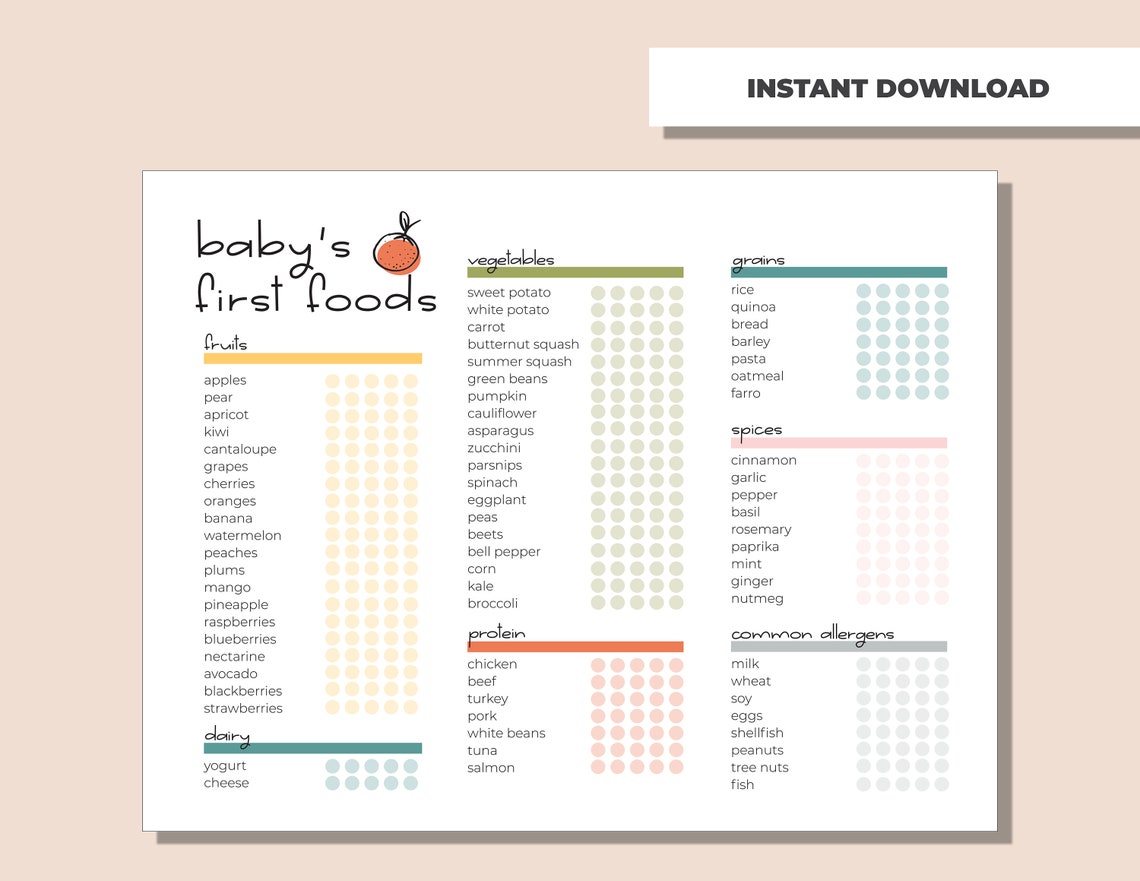The height and width of the screenshot is (881, 1140).
Task: Click "tree nuts" under common allergens
Action: (x=759, y=768)
